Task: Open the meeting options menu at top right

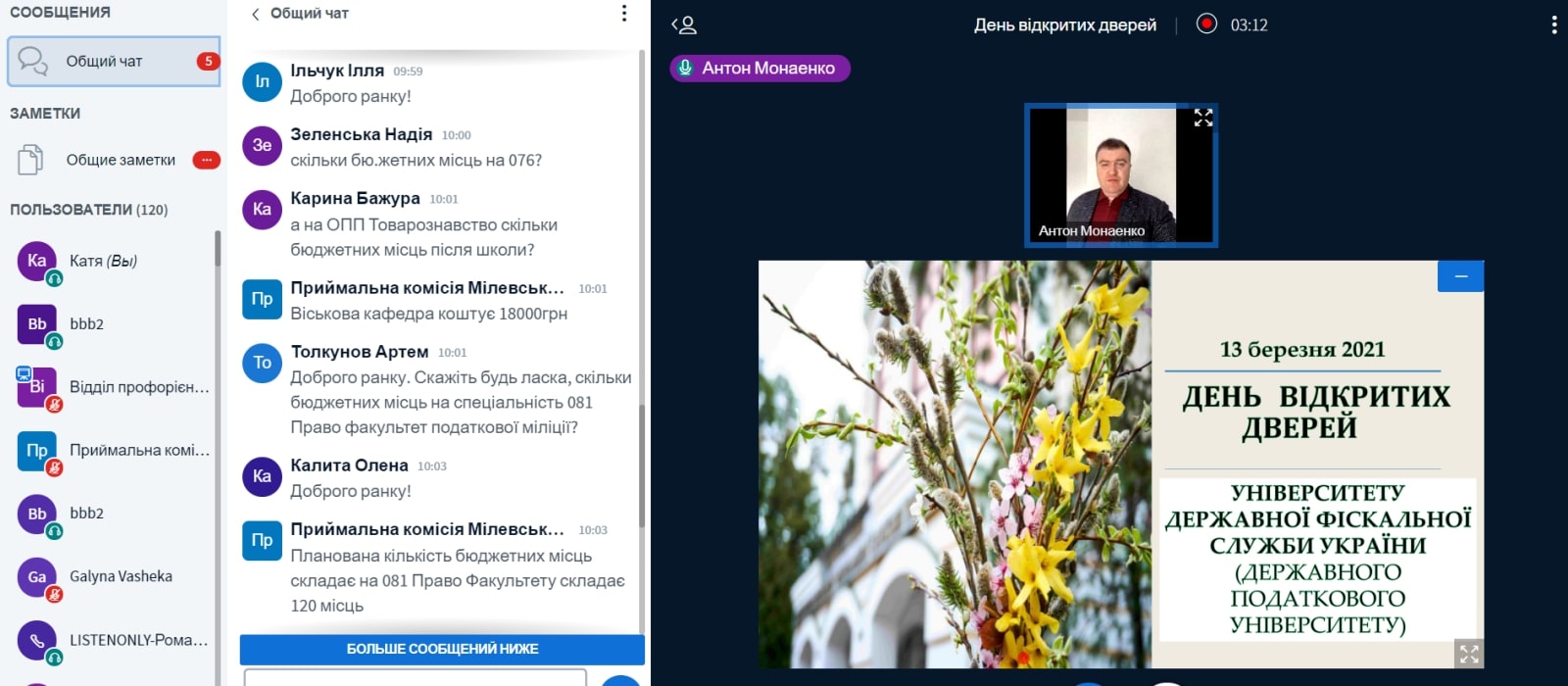Action: (1554, 25)
